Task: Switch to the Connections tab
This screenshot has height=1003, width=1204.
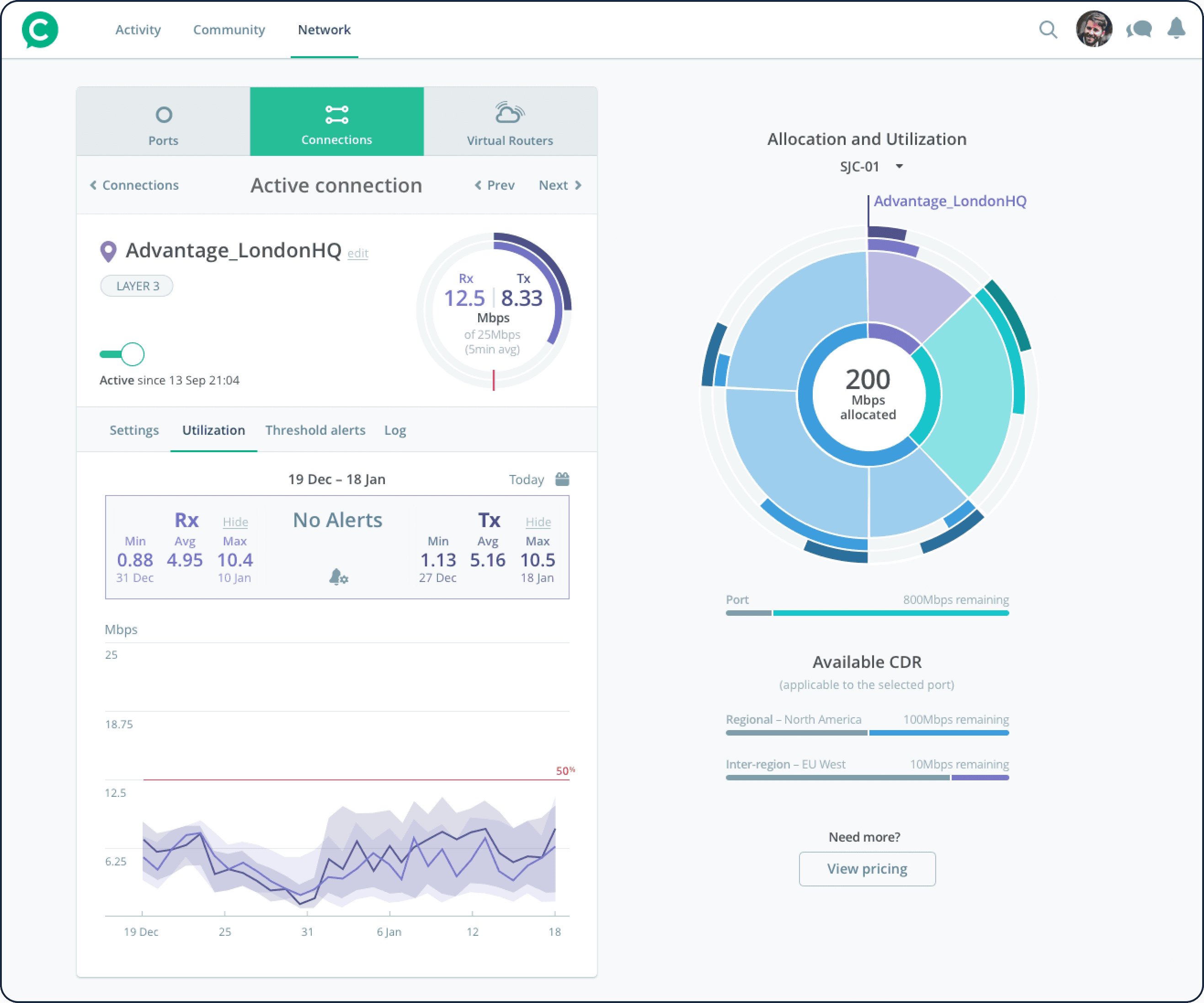Action: [x=336, y=122]
